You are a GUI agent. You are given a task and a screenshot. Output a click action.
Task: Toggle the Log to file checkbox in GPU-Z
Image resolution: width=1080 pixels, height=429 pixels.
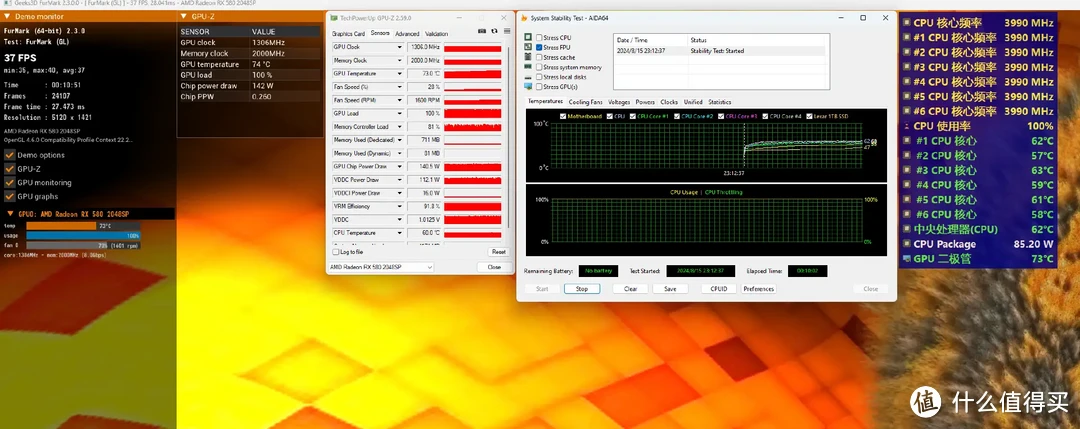click(336, 252)
